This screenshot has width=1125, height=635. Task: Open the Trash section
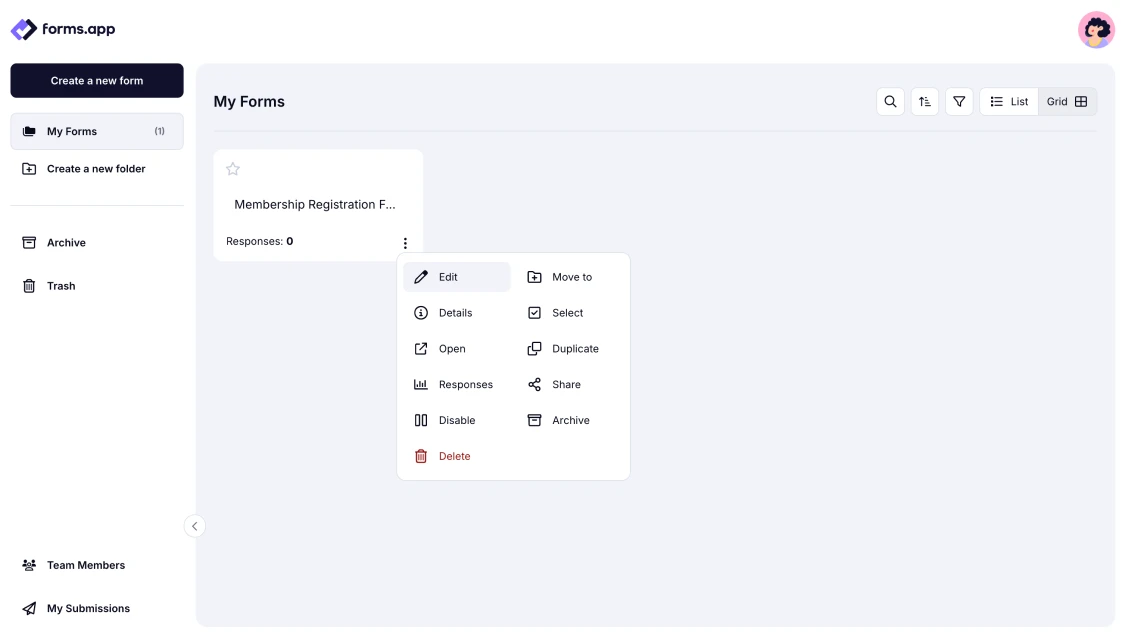(60, 286)
